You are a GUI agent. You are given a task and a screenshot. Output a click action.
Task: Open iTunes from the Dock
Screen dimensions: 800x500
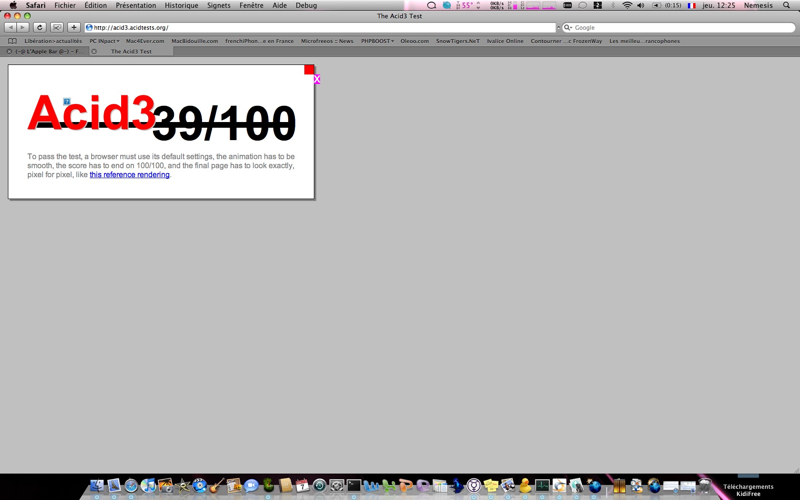click(x=148, y=485)
